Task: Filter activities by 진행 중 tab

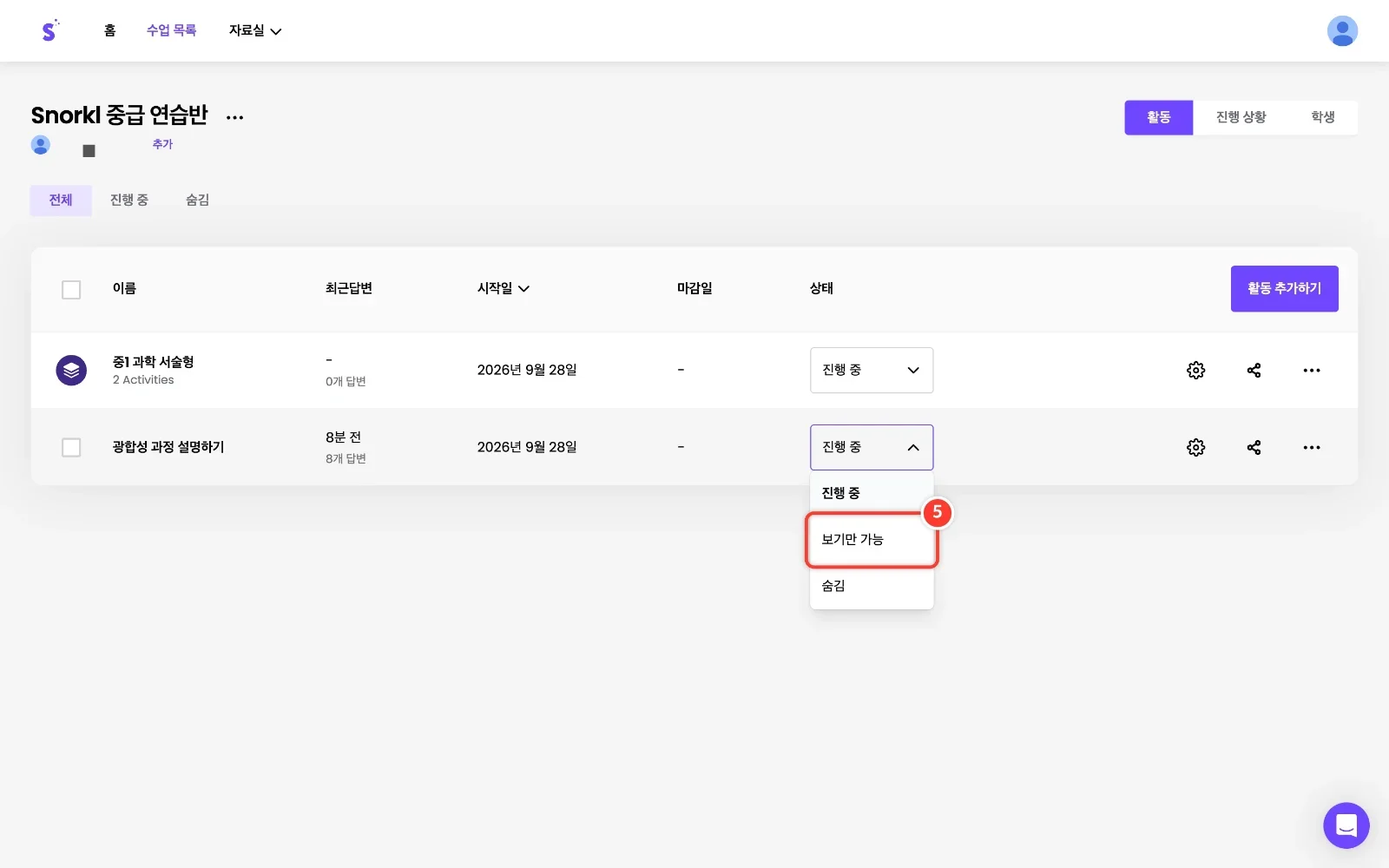Action: pos(129,201)
